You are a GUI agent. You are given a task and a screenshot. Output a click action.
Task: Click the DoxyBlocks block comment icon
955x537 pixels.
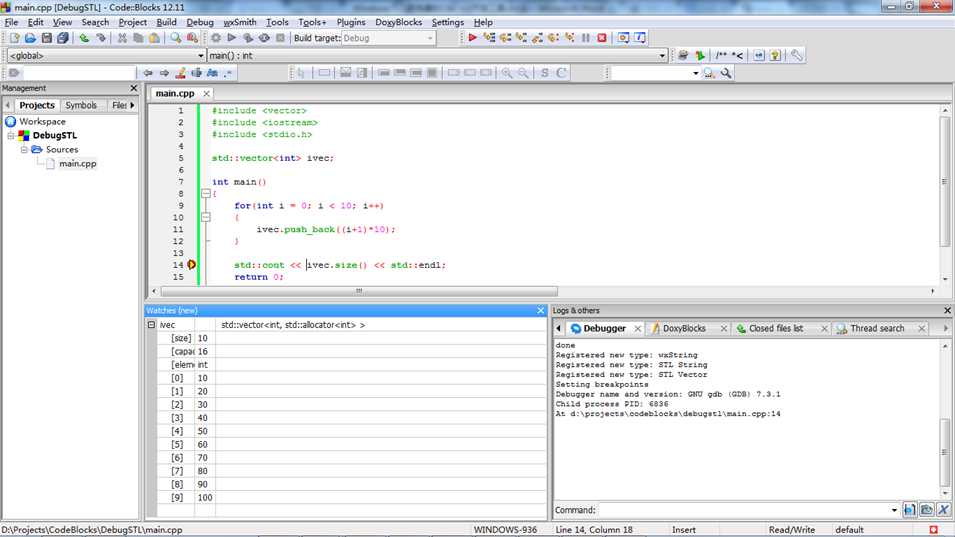(x=721, y=55)
